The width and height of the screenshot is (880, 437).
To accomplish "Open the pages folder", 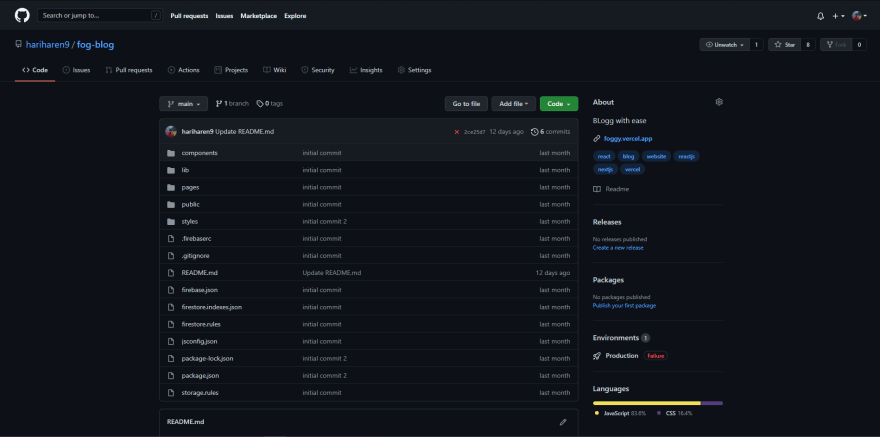I will 190,187.
